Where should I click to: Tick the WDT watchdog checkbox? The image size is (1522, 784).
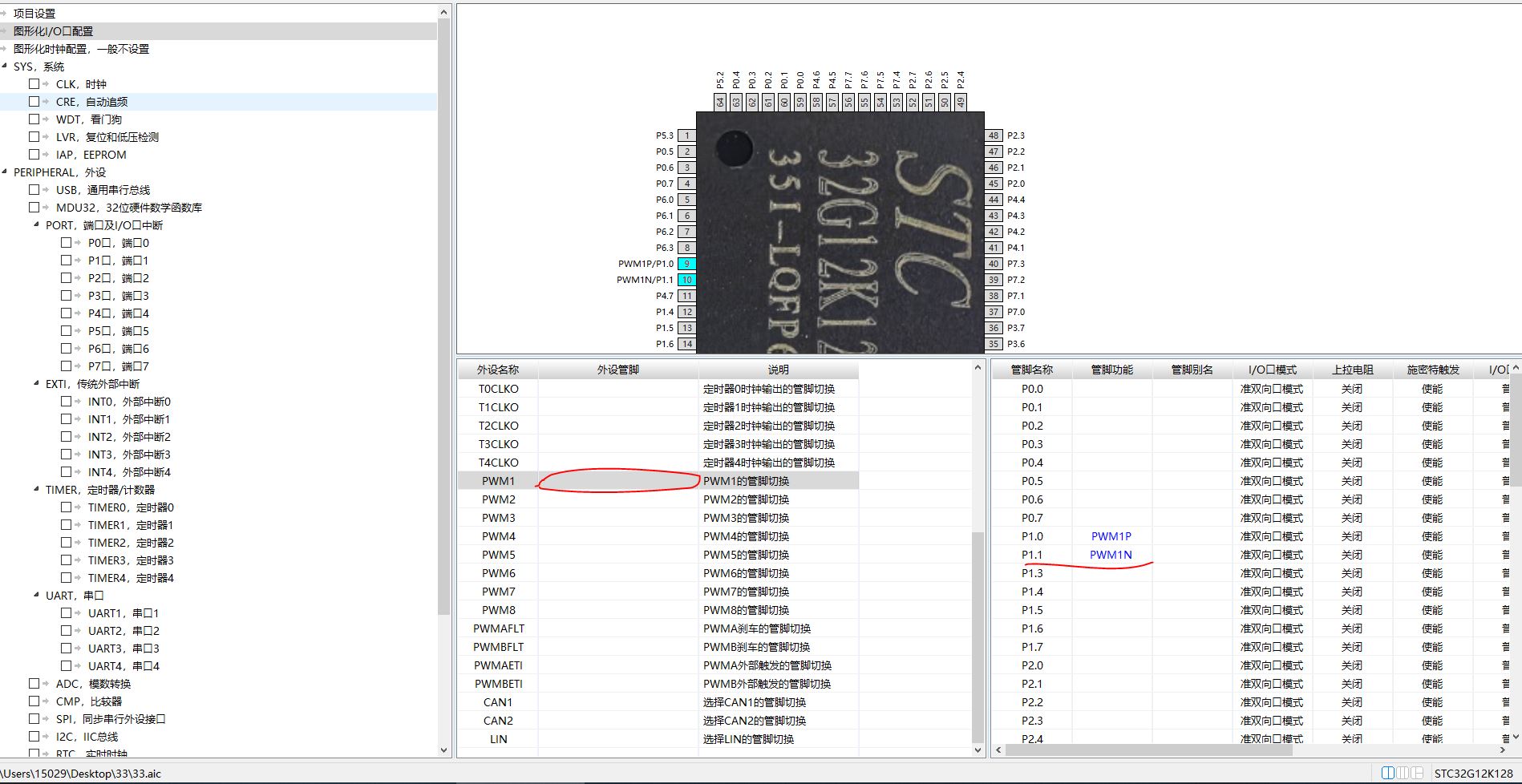(34, 119)
